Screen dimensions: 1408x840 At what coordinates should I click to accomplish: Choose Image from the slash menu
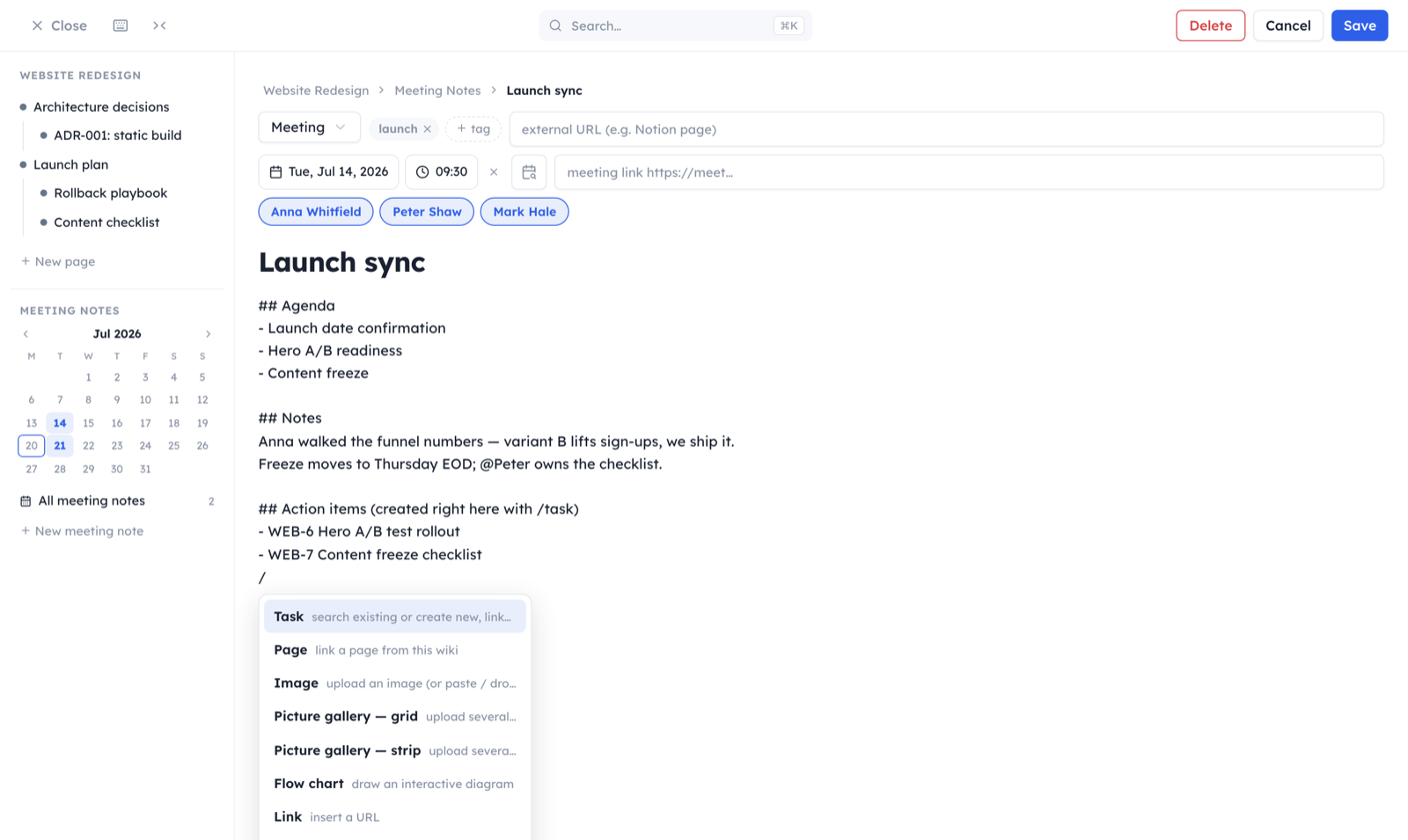[x=394, y=683]
